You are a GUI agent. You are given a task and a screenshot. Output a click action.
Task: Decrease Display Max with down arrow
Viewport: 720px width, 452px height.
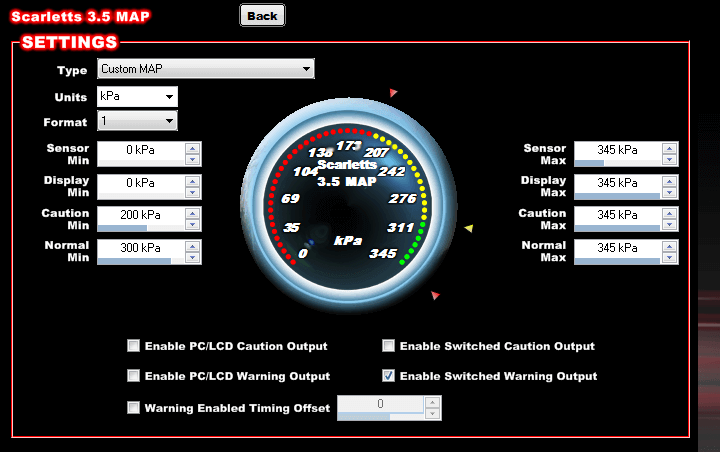pos(669,190)
